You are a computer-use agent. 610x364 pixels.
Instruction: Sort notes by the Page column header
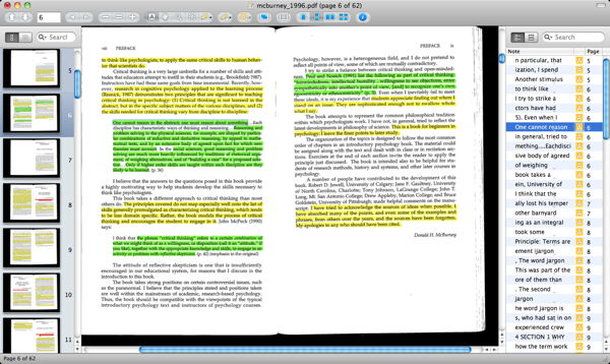click(593, 51)
